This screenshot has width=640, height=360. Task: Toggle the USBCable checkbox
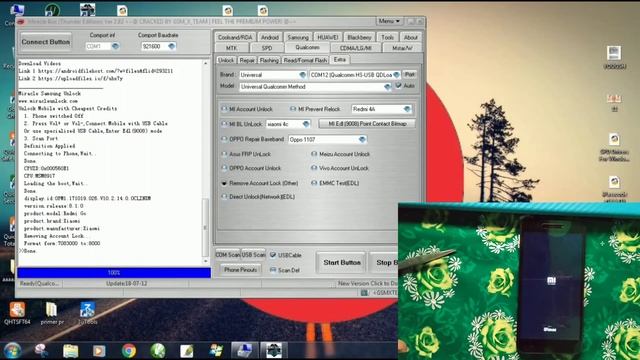273,255
